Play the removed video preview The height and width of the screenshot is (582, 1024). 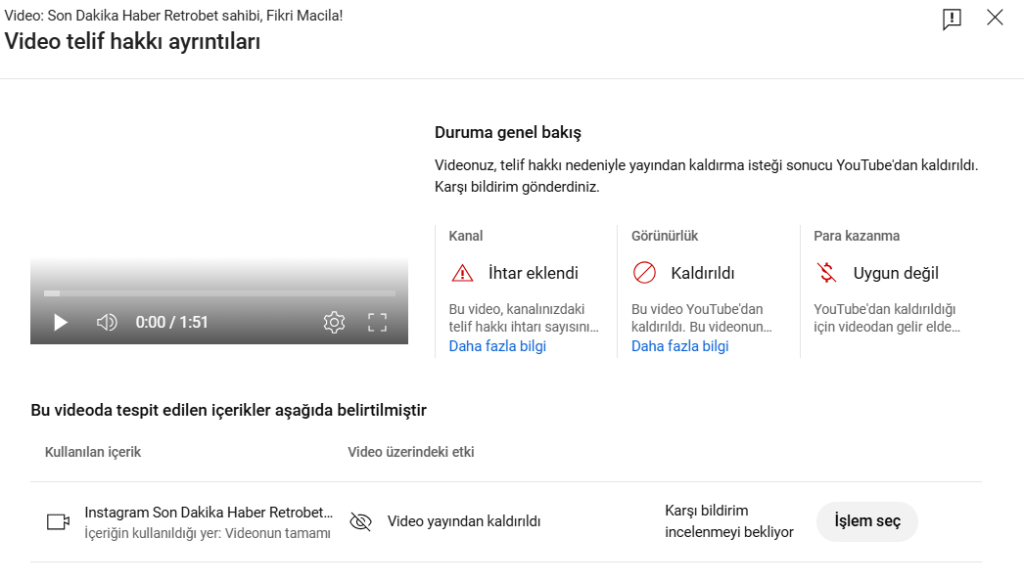click(x=60, y=322)
